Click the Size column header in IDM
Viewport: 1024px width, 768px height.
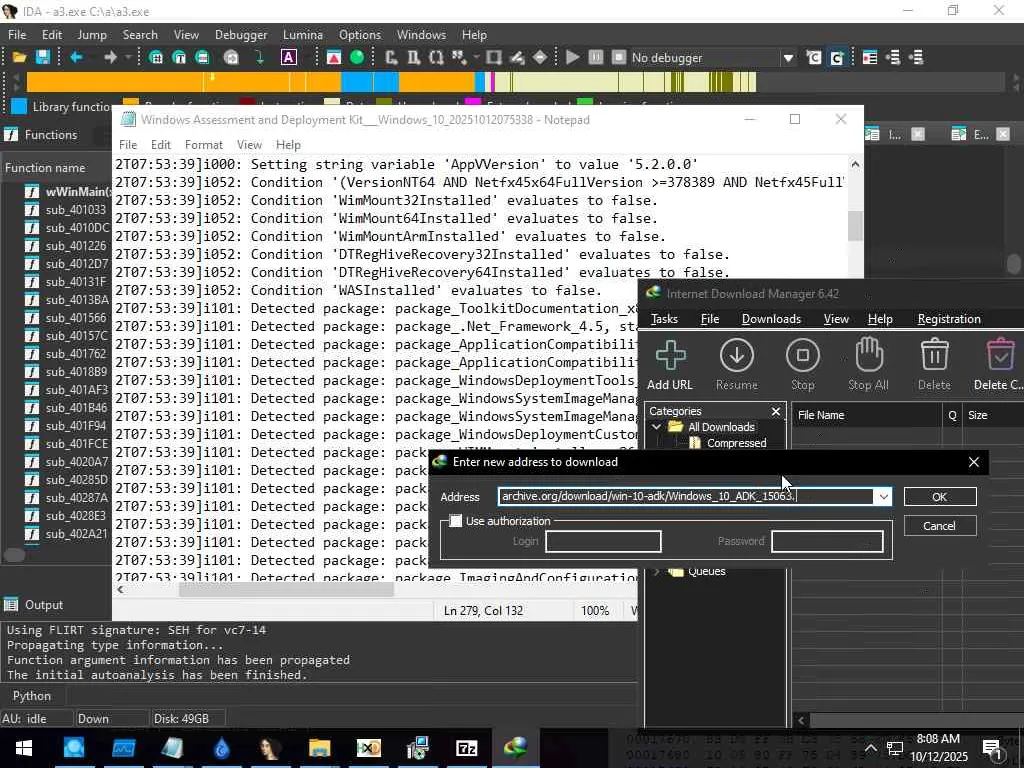993,415
